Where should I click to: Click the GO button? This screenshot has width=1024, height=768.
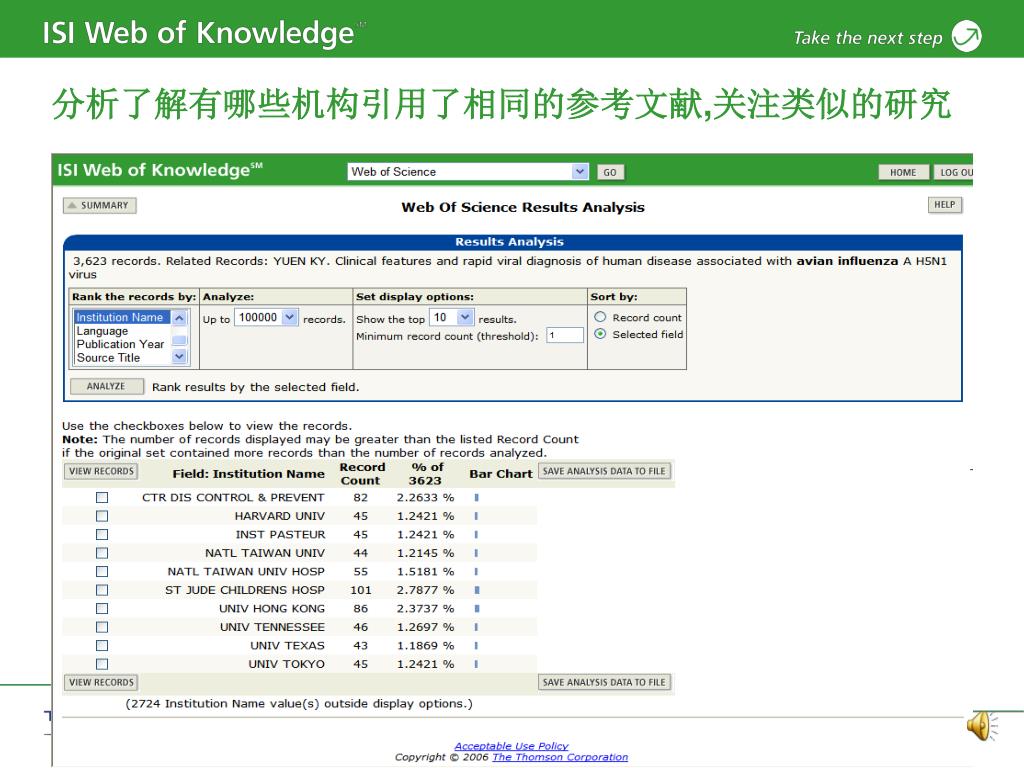point(610,172)
